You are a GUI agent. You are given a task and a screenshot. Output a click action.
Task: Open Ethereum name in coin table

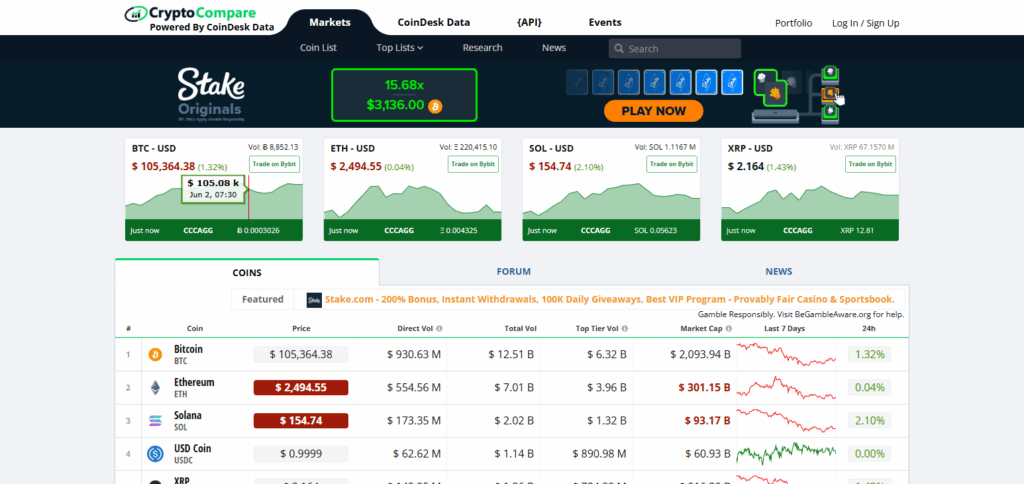194,383
